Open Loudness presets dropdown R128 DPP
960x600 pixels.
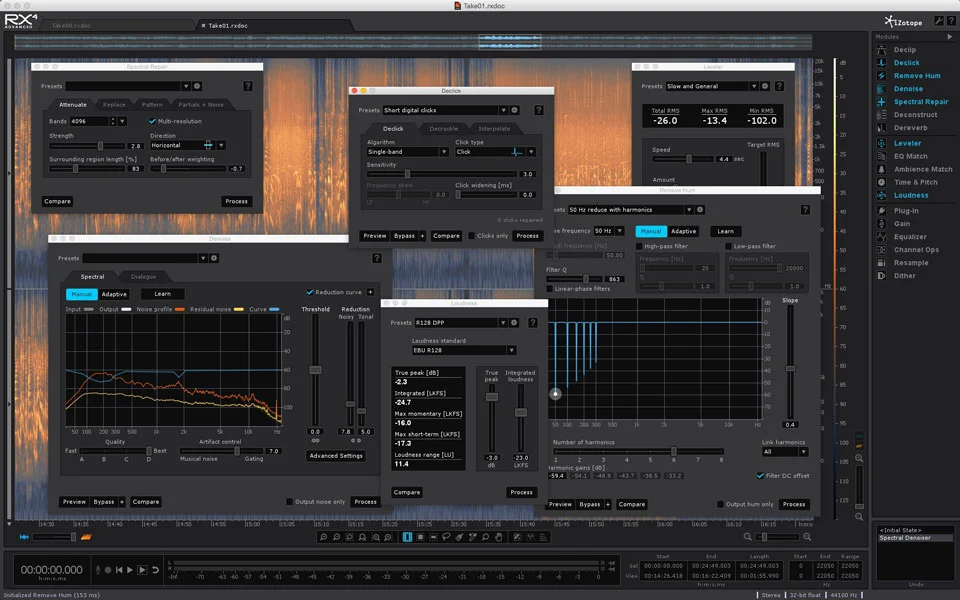(460, 323)
